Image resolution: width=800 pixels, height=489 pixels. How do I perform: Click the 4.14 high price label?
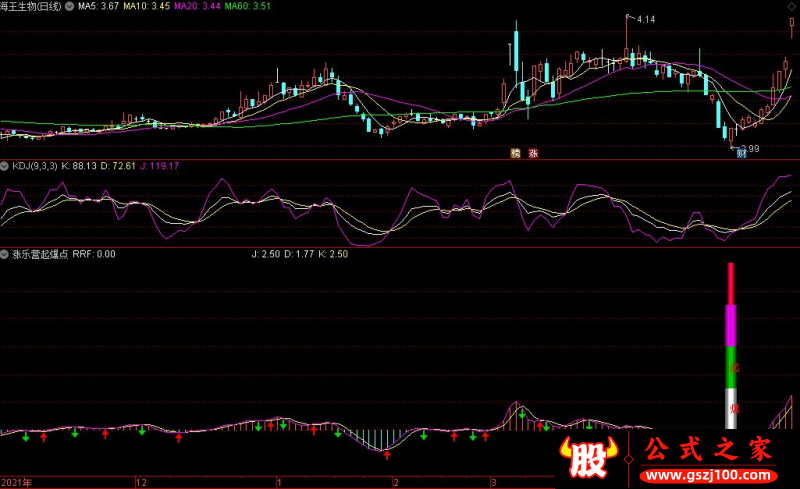click(646, 19)
